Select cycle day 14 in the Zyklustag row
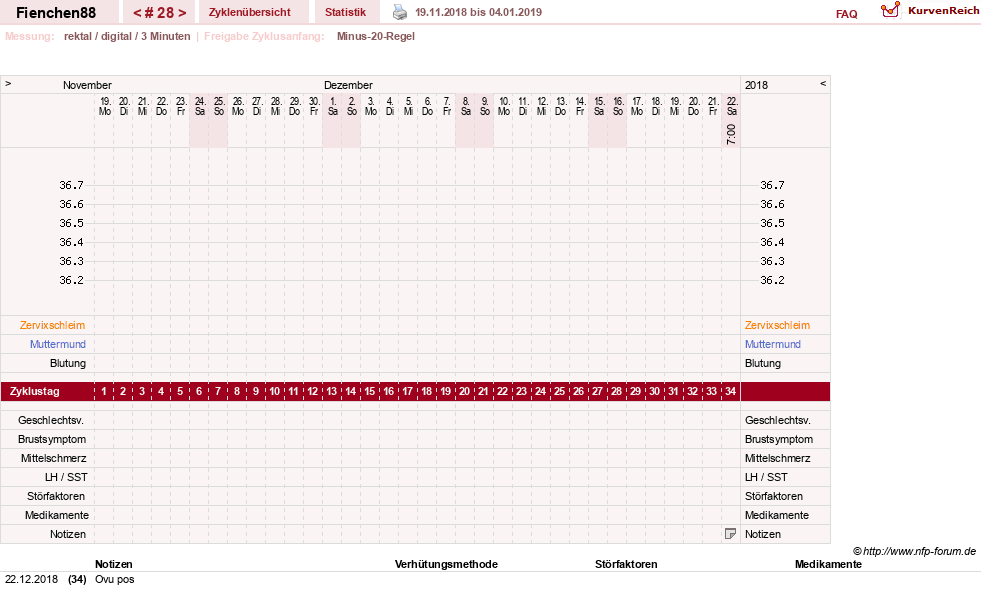The height and width of the screenshot is (603, 981). pos(350,392)
